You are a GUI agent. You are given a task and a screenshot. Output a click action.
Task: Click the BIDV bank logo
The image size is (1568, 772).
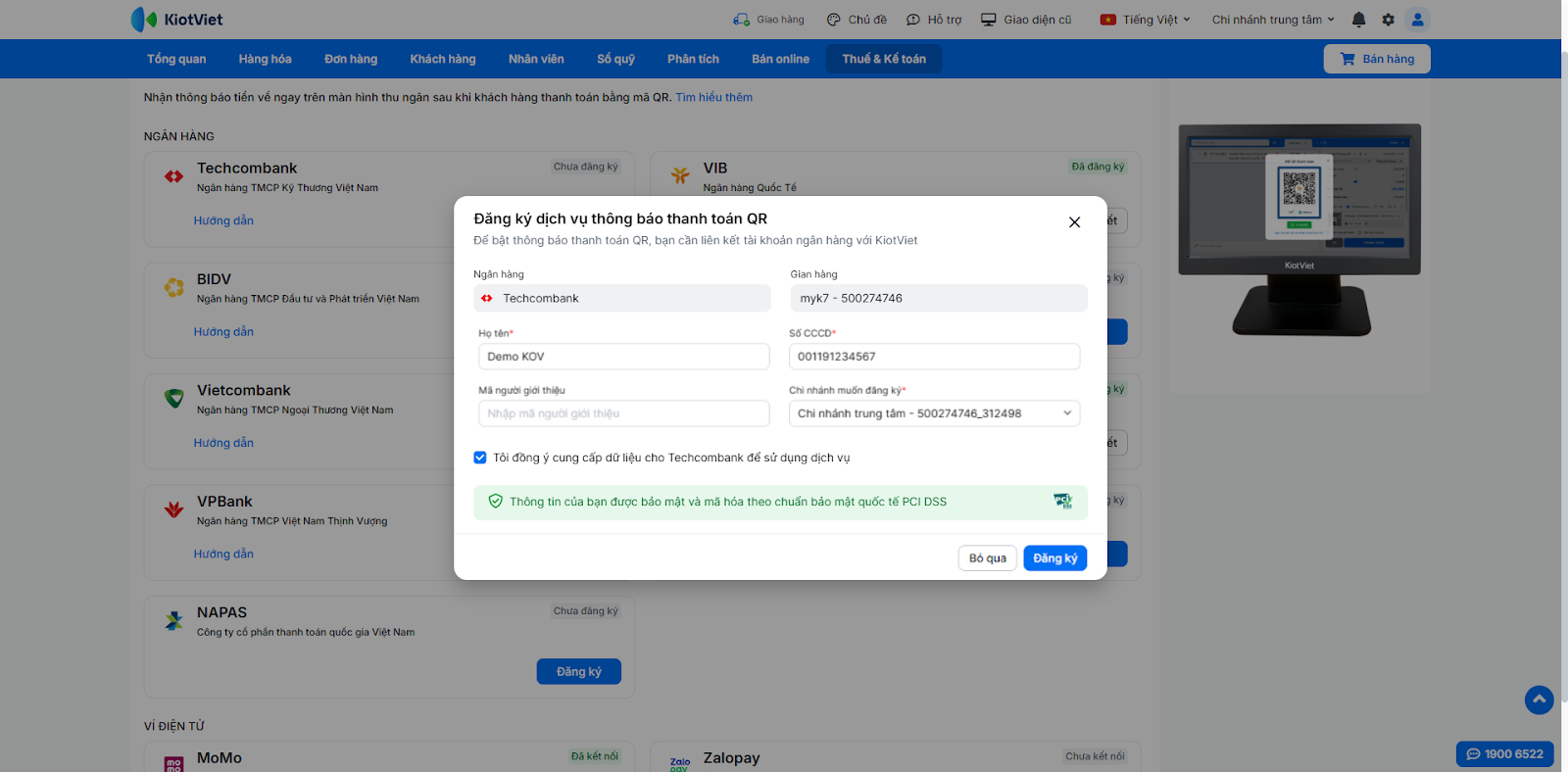coord(174,287)
